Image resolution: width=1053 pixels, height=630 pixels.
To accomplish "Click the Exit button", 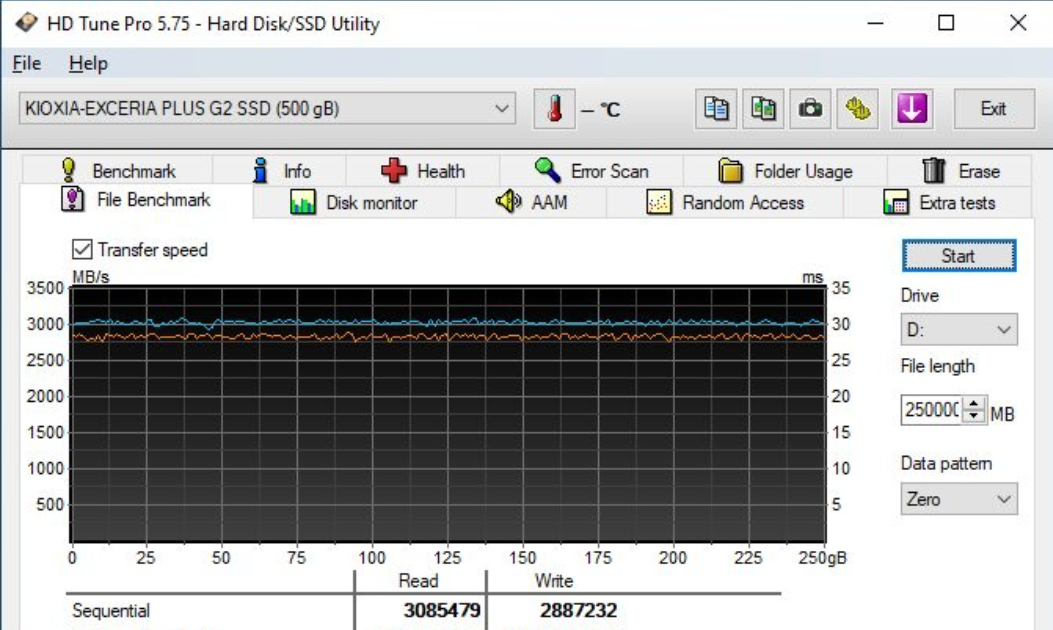I will pyautogui.click(x=994, y=109).
